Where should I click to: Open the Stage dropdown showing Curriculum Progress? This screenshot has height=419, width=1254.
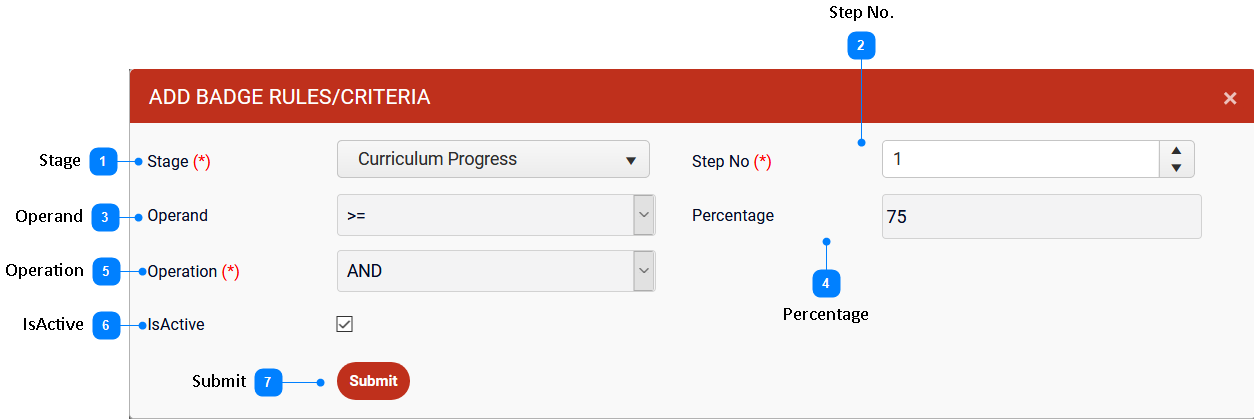[x=493, y=159]
